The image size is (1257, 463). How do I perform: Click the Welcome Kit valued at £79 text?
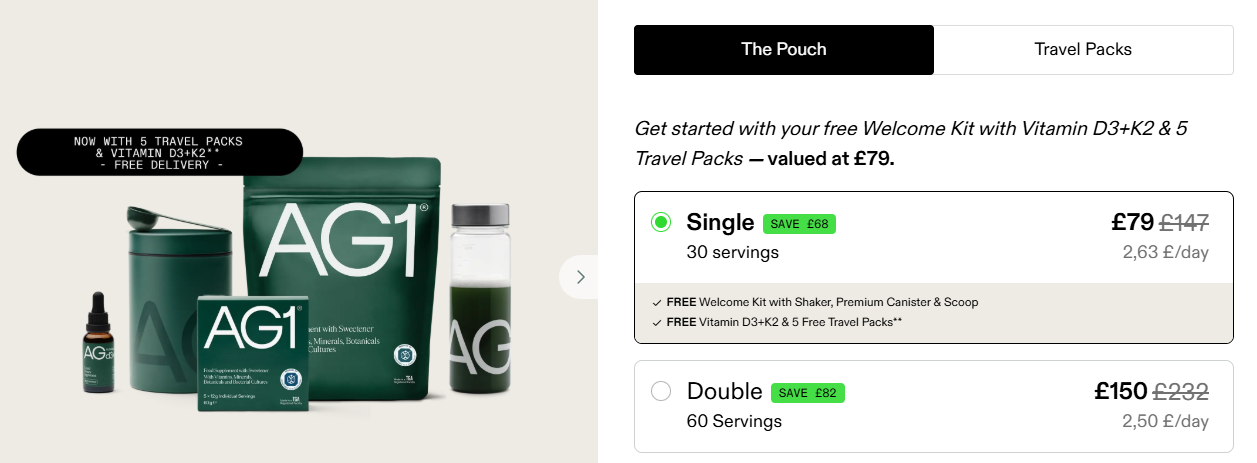tap(911, 143)
